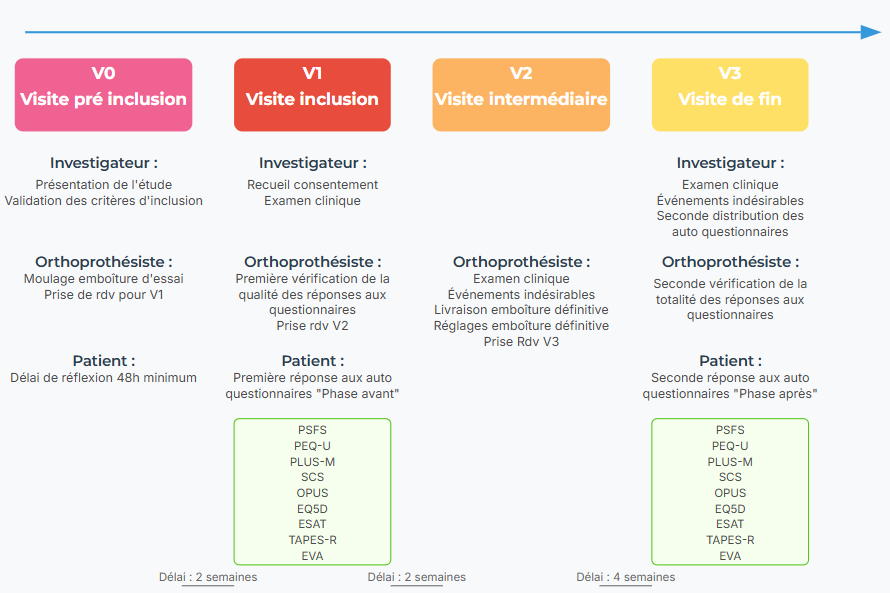Click the pink V0 Visite pré inclusion box
The width and height of the screenshot is (890, 593).
pos(103,94)
